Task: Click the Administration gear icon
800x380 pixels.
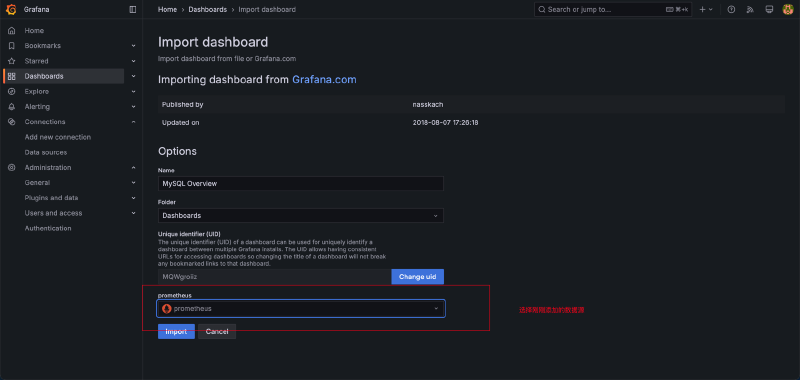Action: [x=12, y=168]
